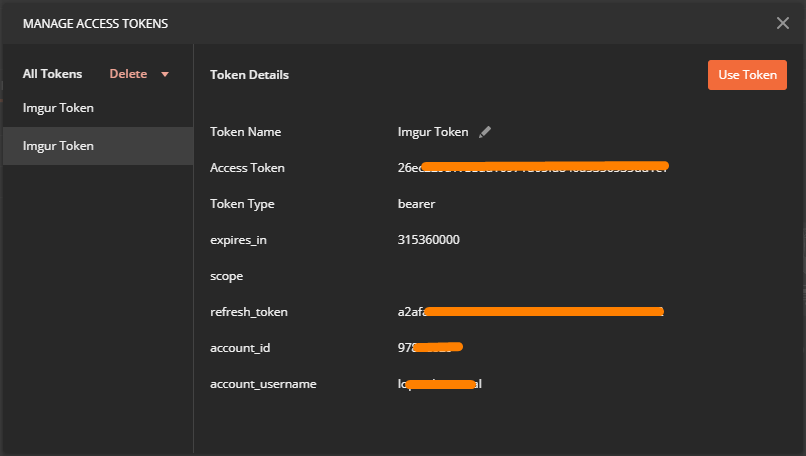Click the All Tokens heading
This screenshot has height=456, width=806.
click(x=52, y=74)
